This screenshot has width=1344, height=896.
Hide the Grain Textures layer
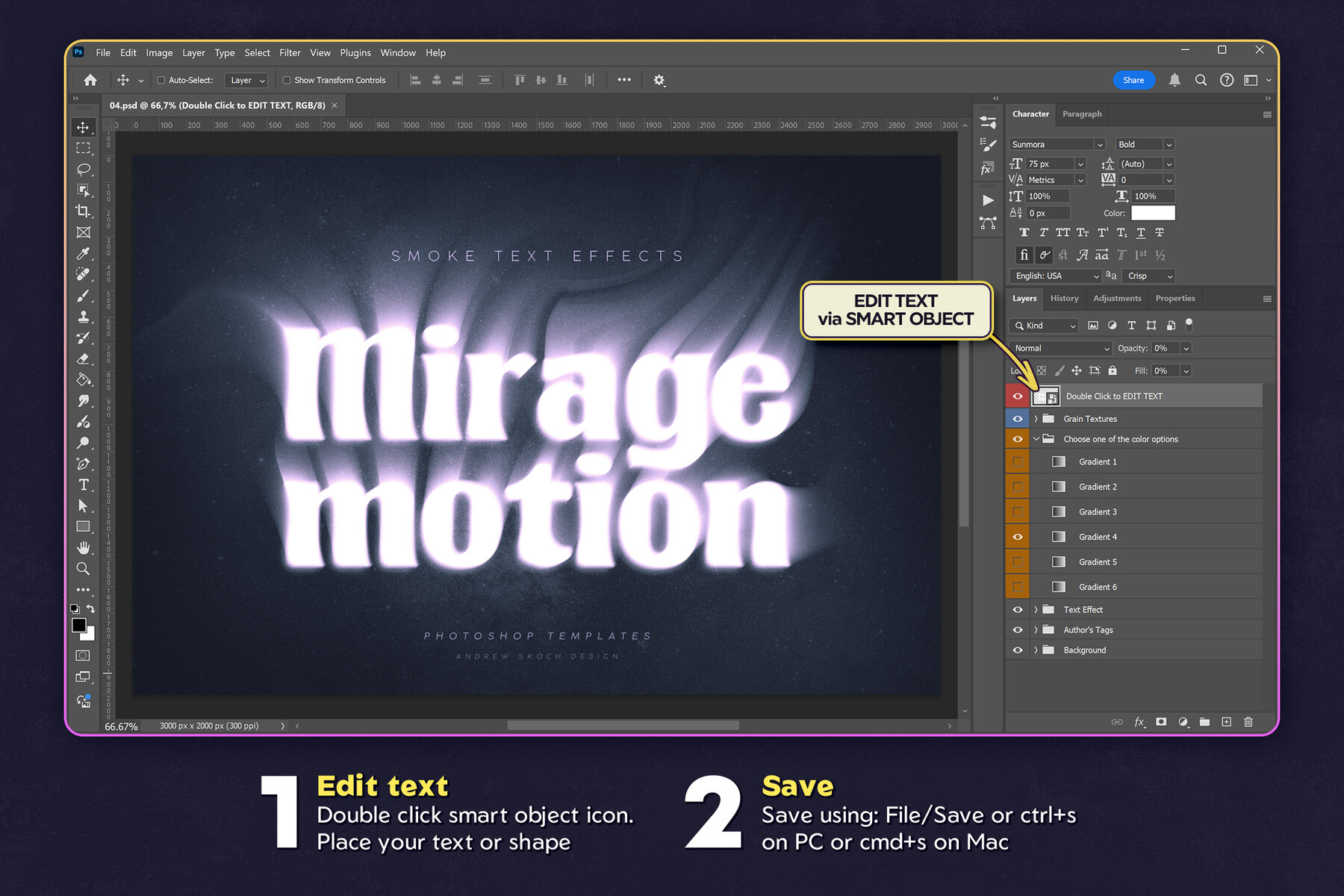point(1017,418)
